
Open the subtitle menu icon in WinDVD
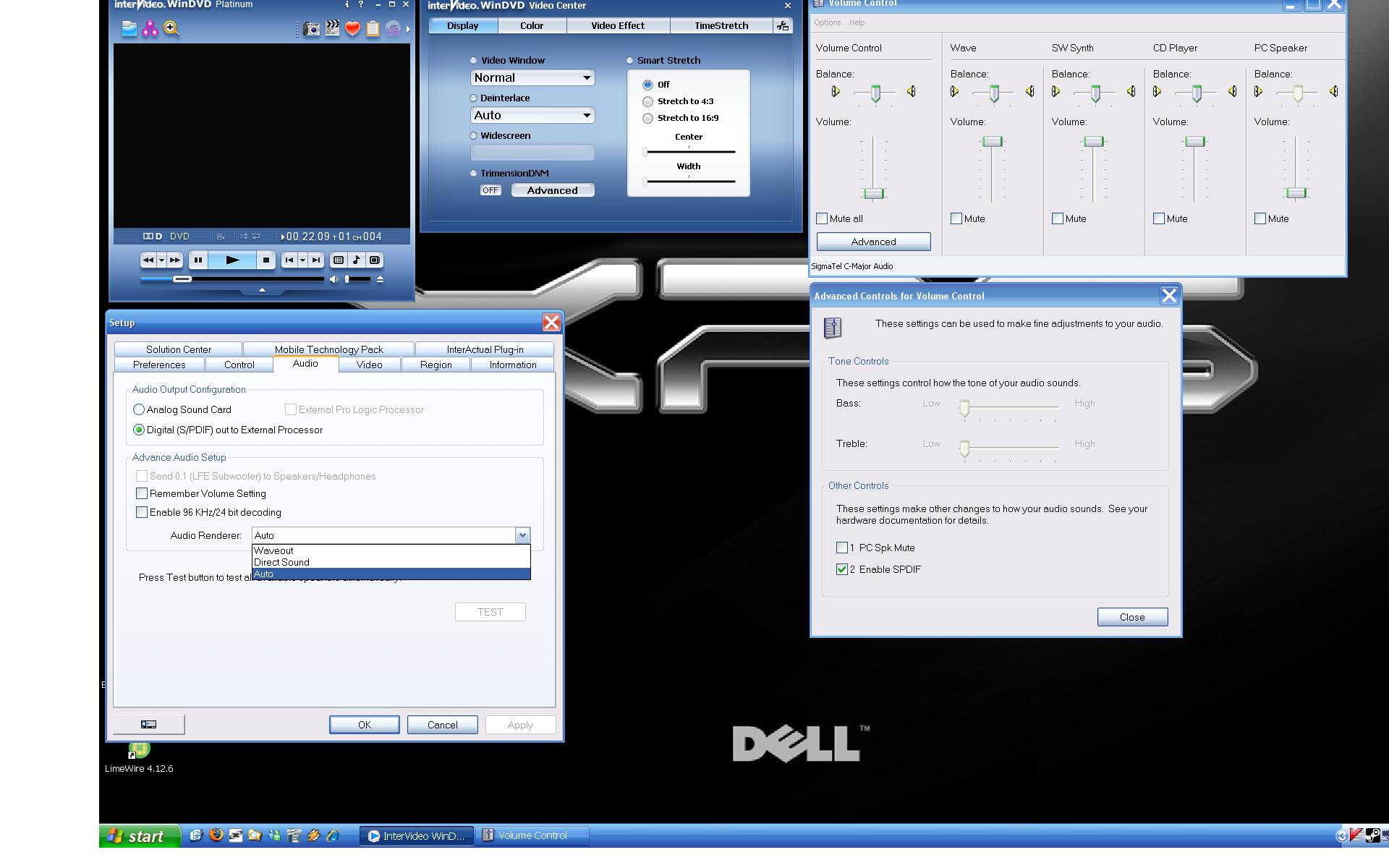(339, 260)
